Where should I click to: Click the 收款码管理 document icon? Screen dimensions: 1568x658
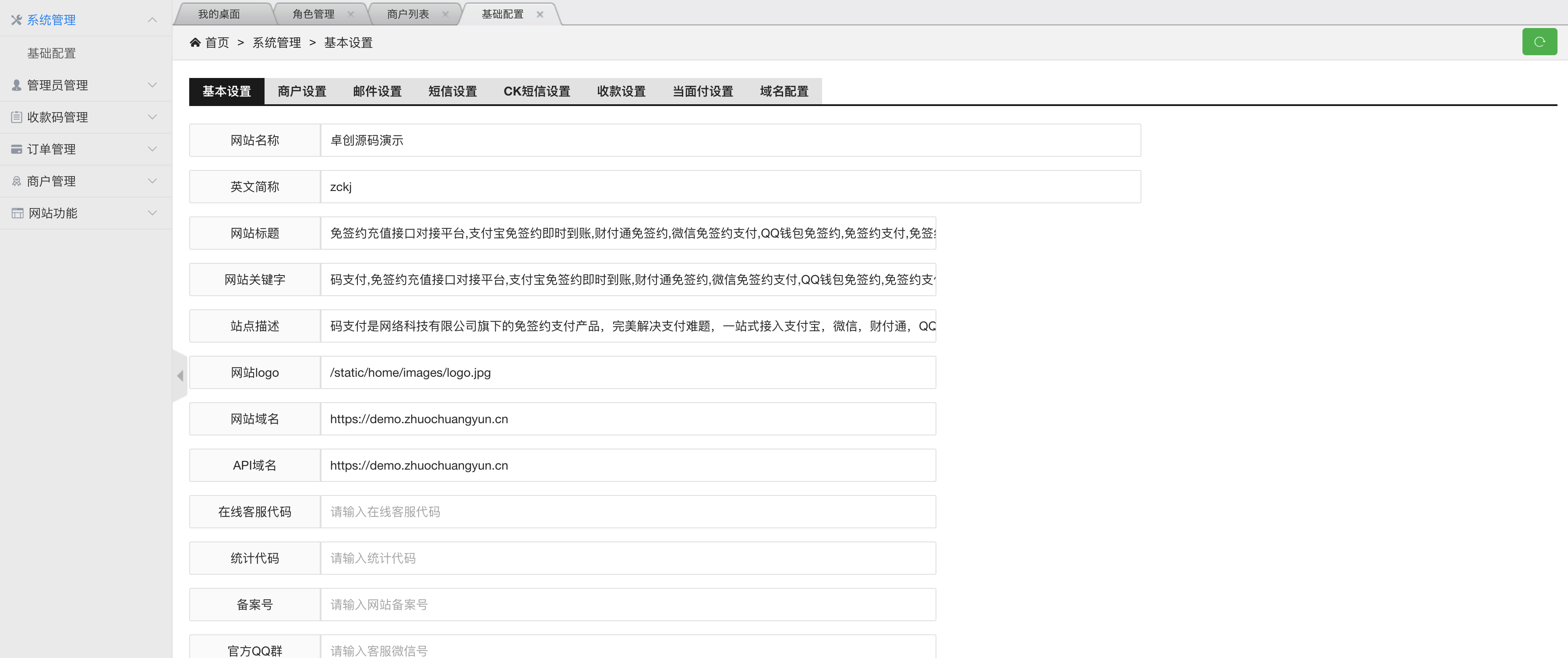click(17, 117)
